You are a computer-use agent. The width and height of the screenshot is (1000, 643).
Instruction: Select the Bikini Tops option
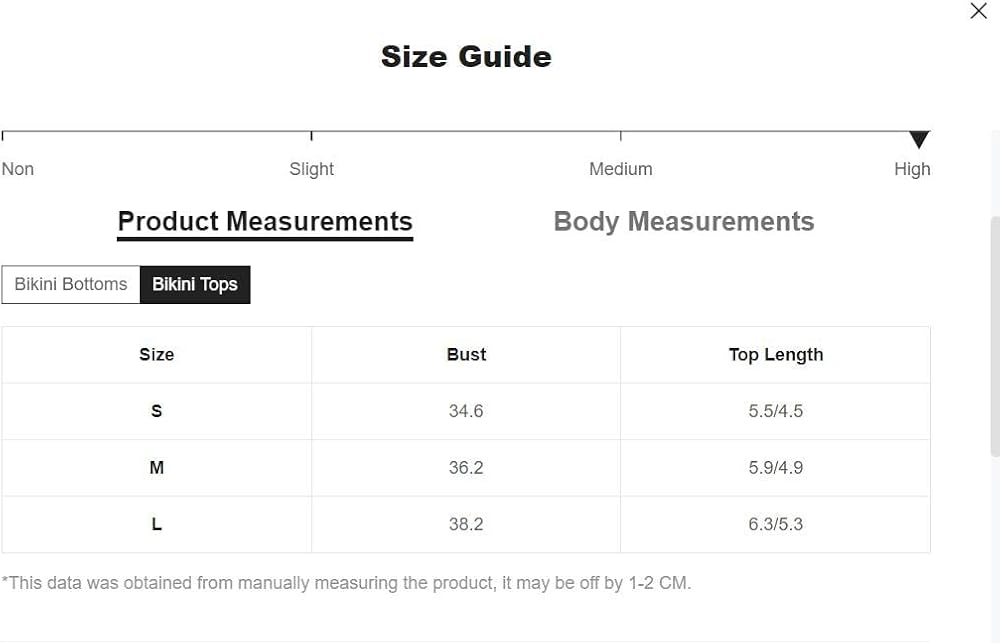(195, 284)
